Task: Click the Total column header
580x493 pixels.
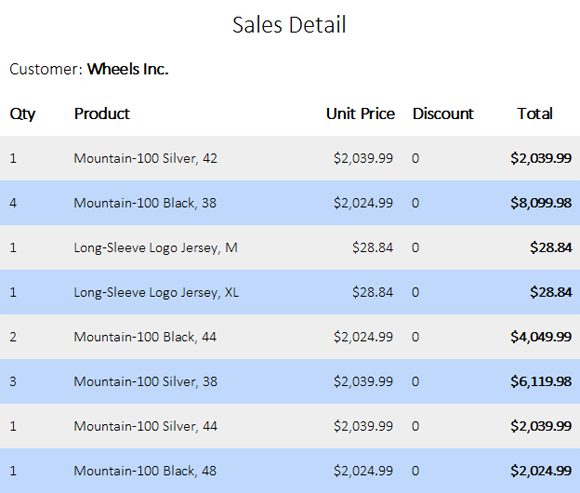Action: pos(535,114)
